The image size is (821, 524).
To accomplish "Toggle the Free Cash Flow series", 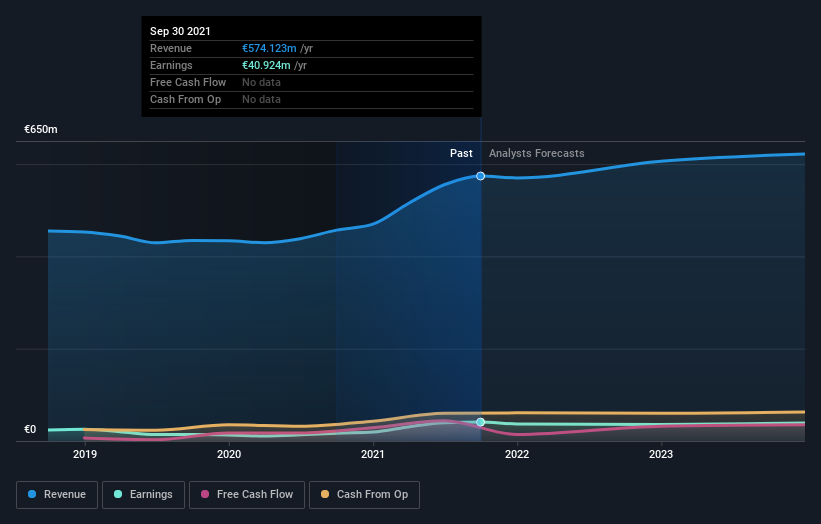I will (x=247, y=495).
